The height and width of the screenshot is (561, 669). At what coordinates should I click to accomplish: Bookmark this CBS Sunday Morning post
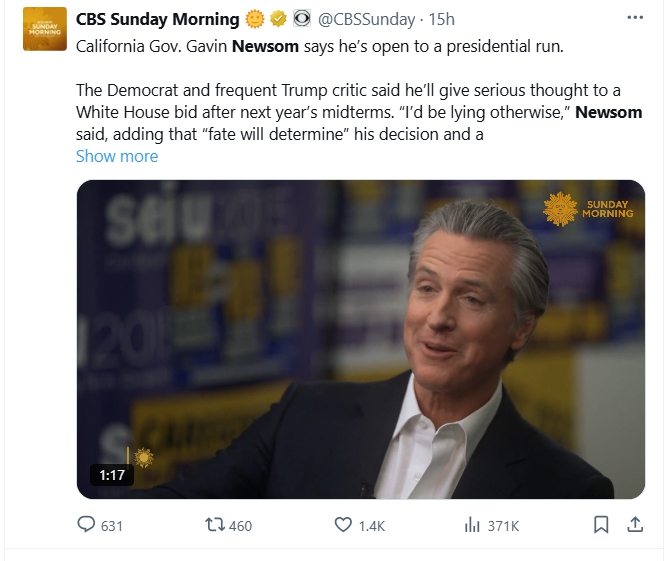[601, 525]
